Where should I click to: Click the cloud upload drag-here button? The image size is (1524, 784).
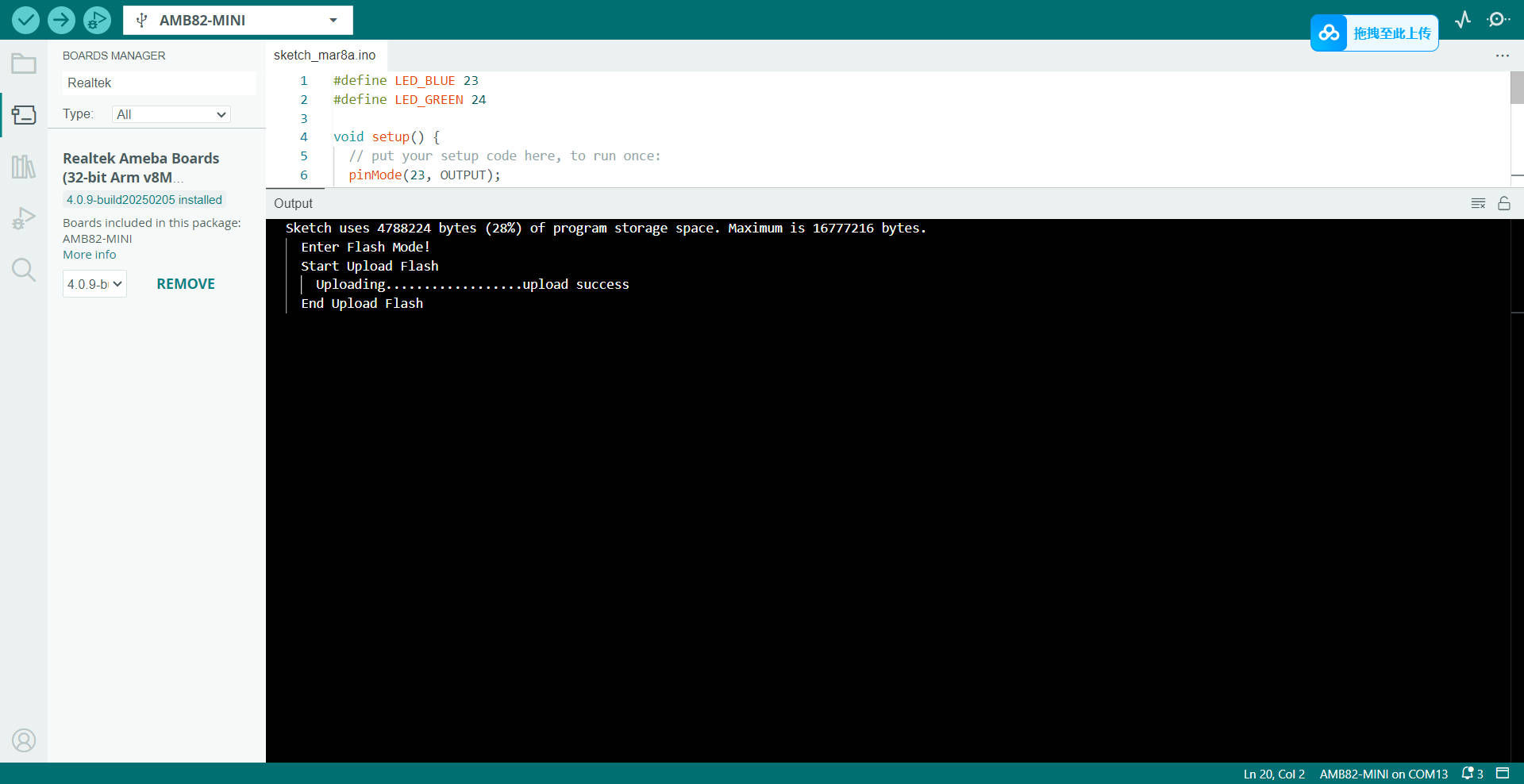pos(1374,33)
